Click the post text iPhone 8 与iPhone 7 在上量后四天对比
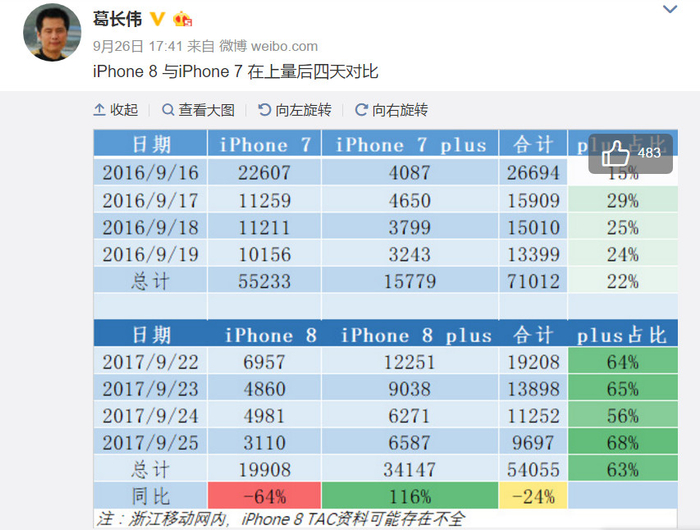The image size is (700, 530). [236, 72]
